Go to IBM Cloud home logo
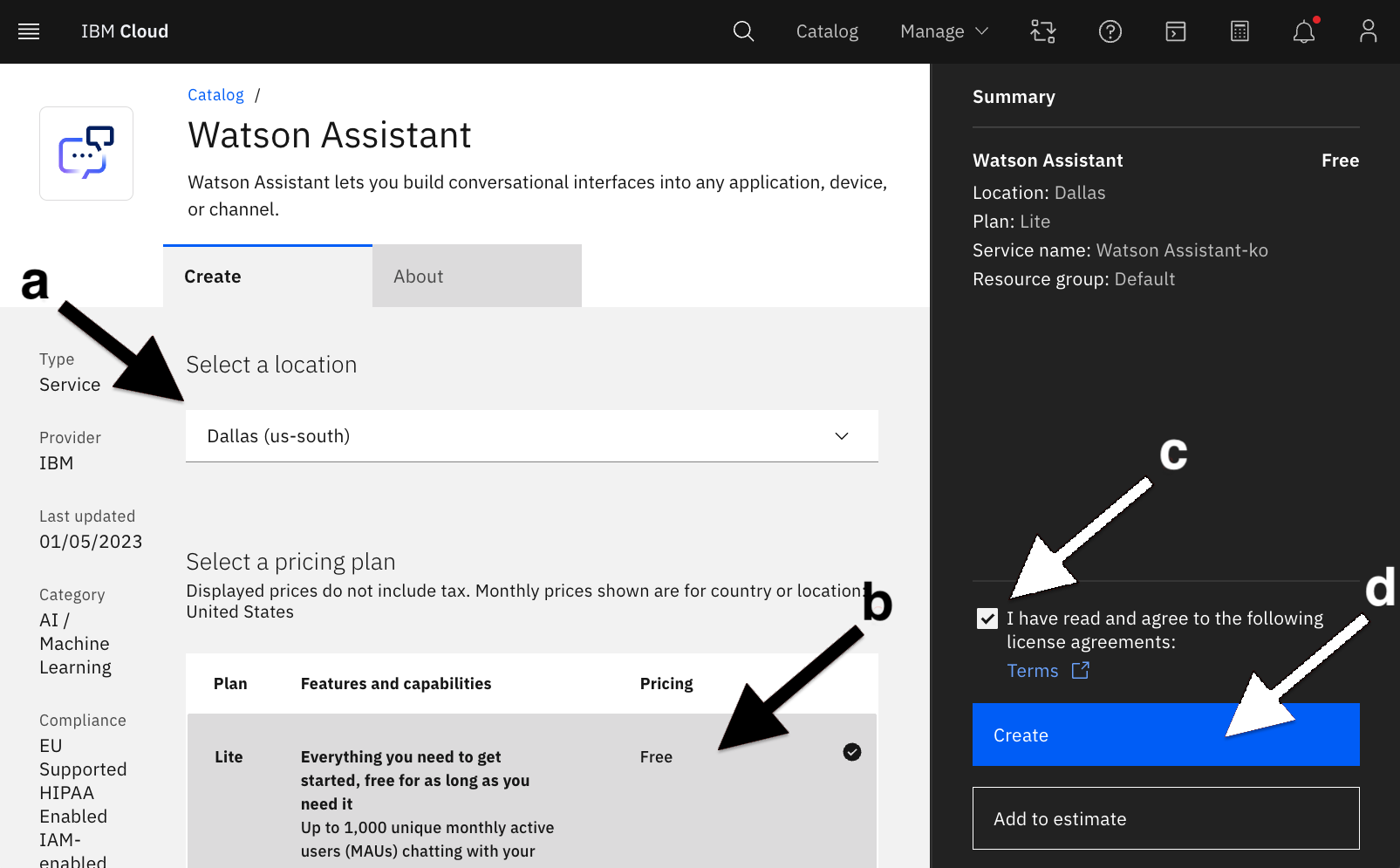Screen dimensions: 1400x868 (125, 31)
